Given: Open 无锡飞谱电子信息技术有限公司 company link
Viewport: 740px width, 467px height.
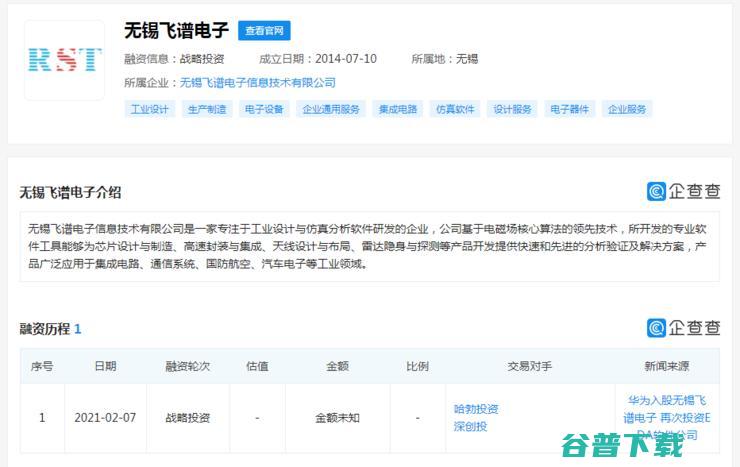Looking at the screenshot, I should pos(258,83).
